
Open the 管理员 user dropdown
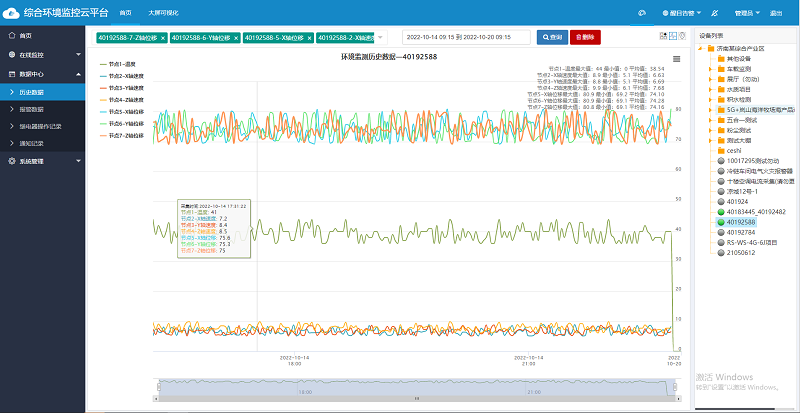pos(747,15)
